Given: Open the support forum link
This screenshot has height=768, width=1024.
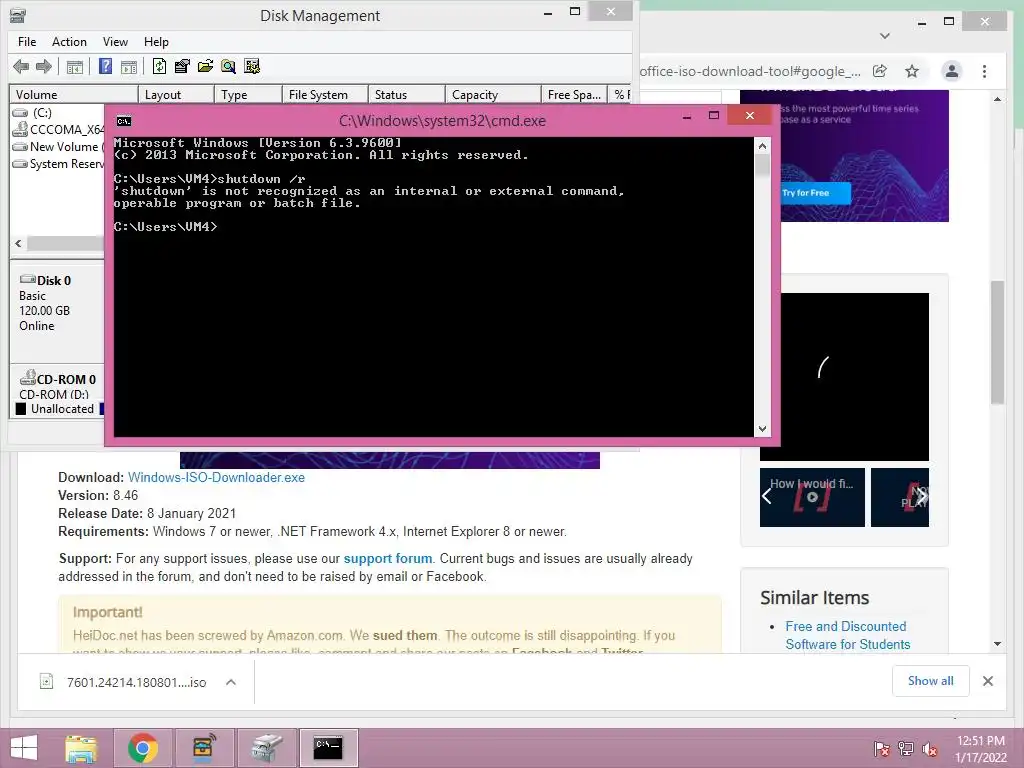Looking at the screenshot, I should coord(388,558).
